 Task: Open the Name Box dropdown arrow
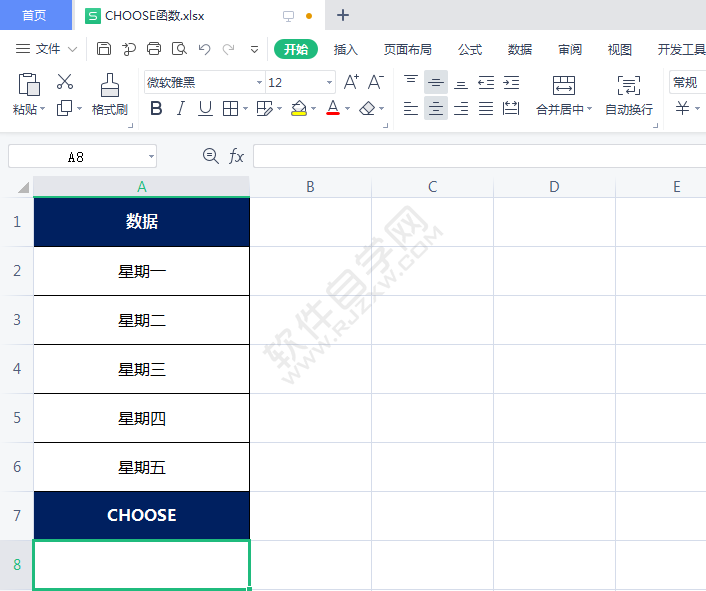(151, 157)
